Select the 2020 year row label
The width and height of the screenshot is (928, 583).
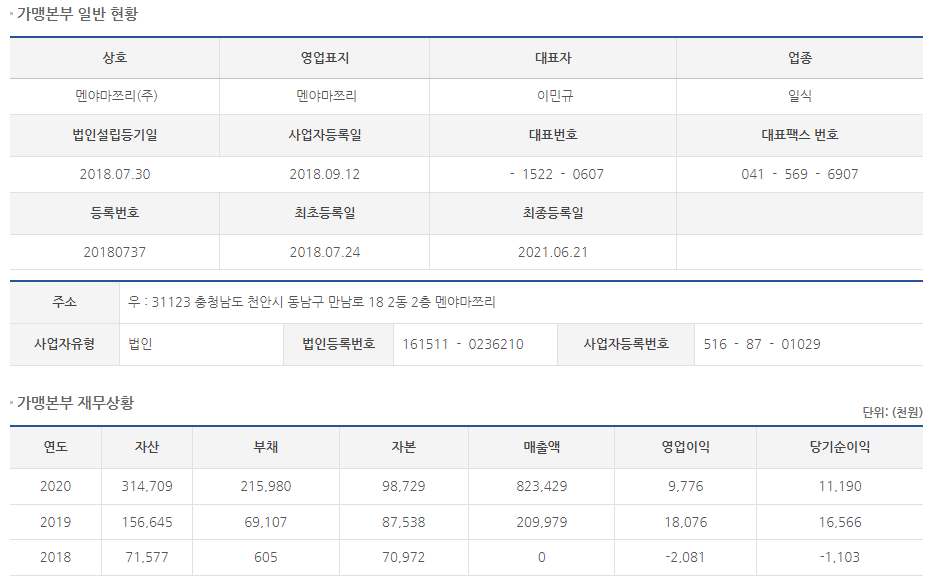(x=56, y=487)
